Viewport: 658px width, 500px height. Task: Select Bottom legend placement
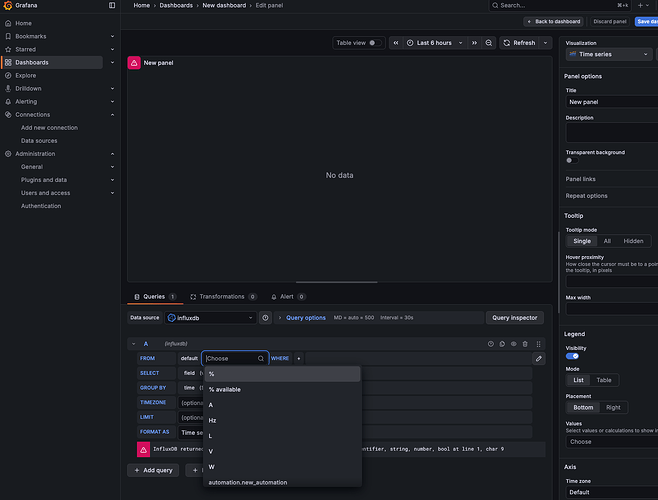(x=583, y=407)
